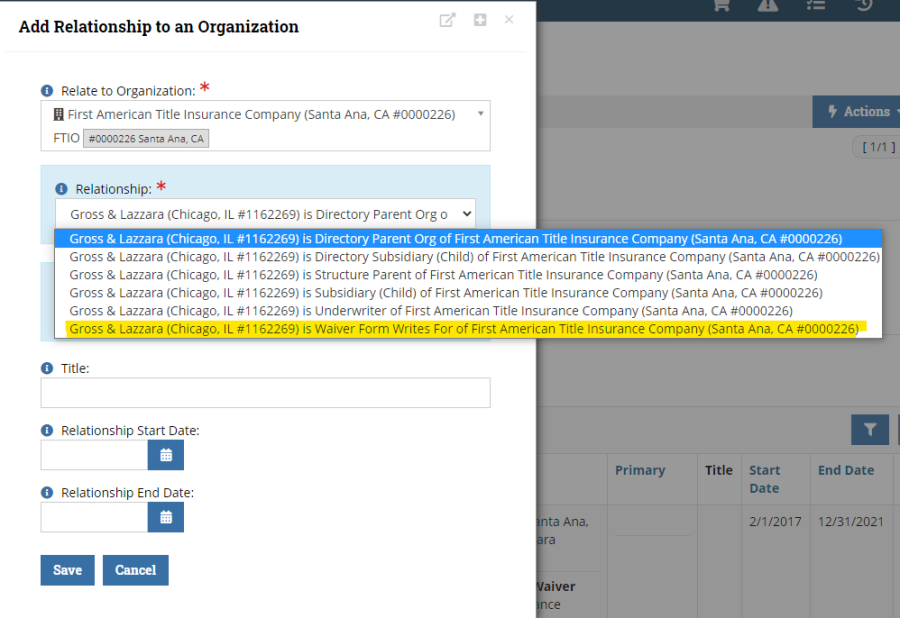The width and height of the screenshot is (900, 618).
Task: Click the task list icon in header
Action: tap(816, 5)
